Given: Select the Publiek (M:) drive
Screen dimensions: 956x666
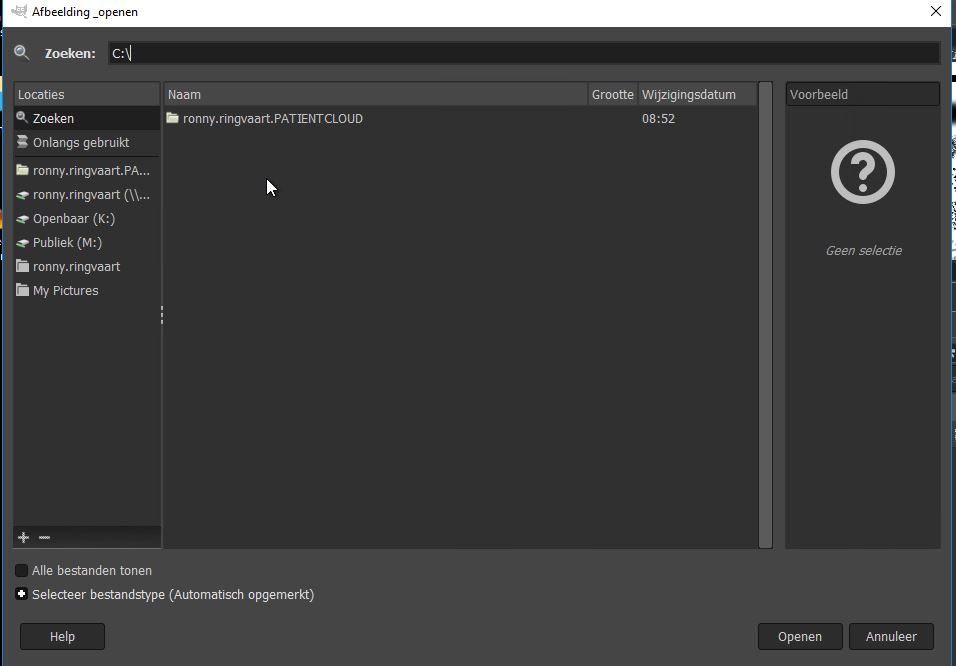Looking at the screenshot, I should (67, 243).
